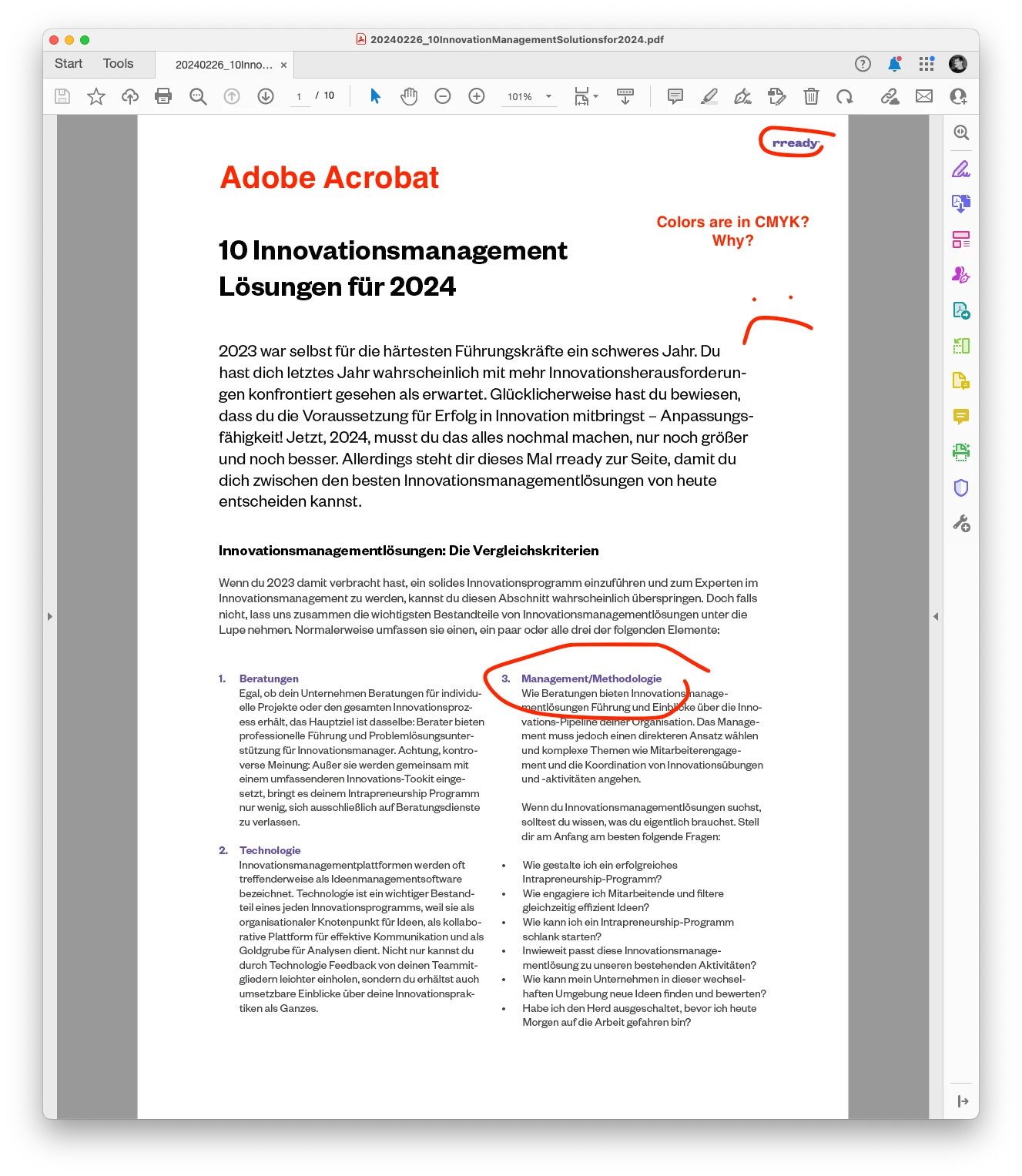Expand the left navigation pane arrow
Screen dimensions: 1022x1176
[x=50, y=616]
